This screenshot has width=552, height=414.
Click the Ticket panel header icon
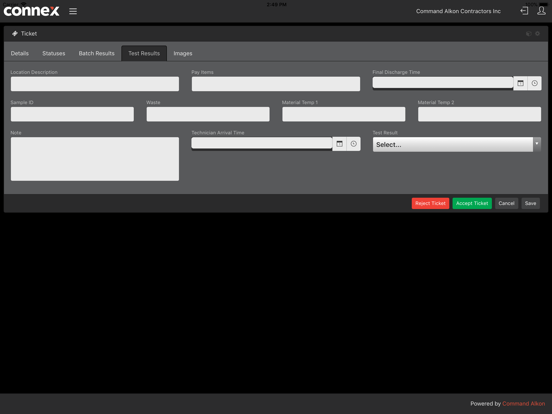[15, 33]
